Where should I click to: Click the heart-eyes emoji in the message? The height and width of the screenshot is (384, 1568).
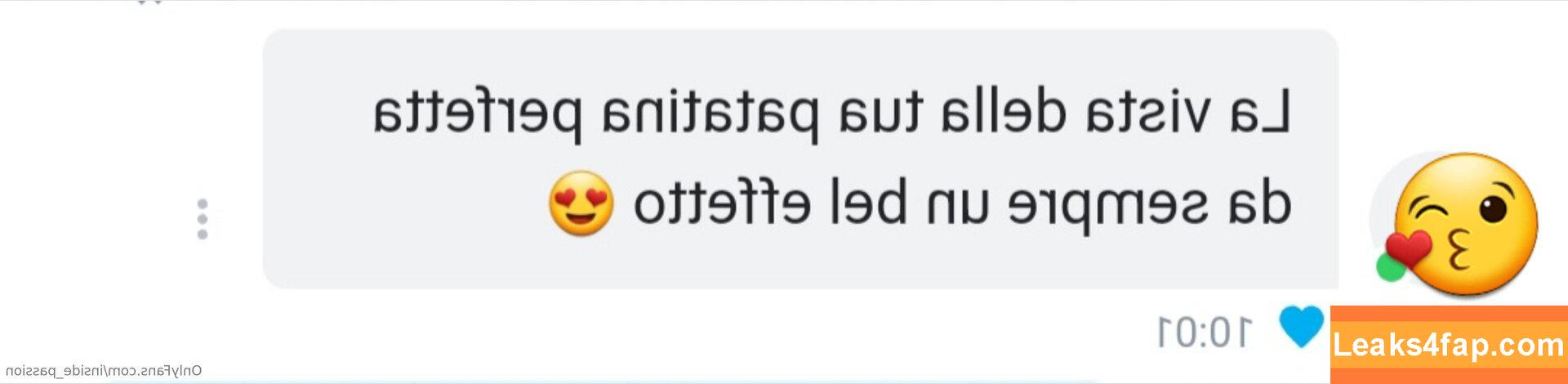(x=580, y=203)
